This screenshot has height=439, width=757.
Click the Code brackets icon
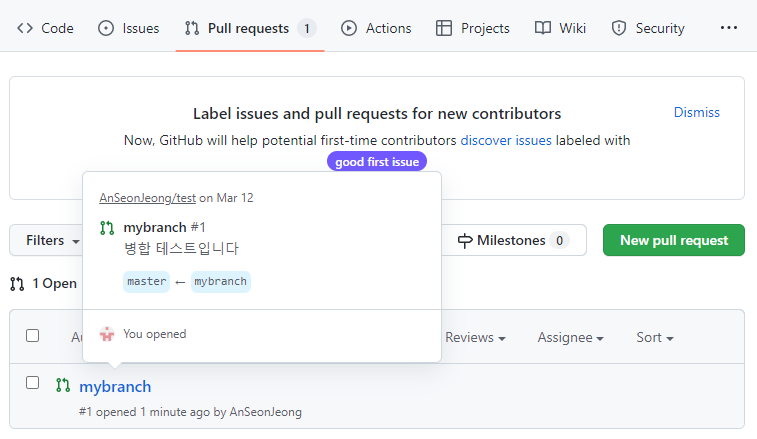[x=26, y=28]
